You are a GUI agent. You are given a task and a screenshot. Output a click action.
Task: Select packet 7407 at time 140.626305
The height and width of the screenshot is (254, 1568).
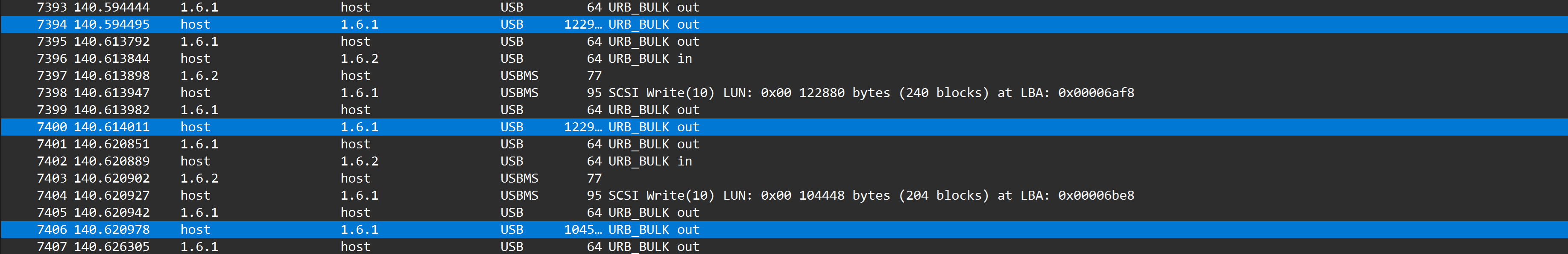click(784, 246)
